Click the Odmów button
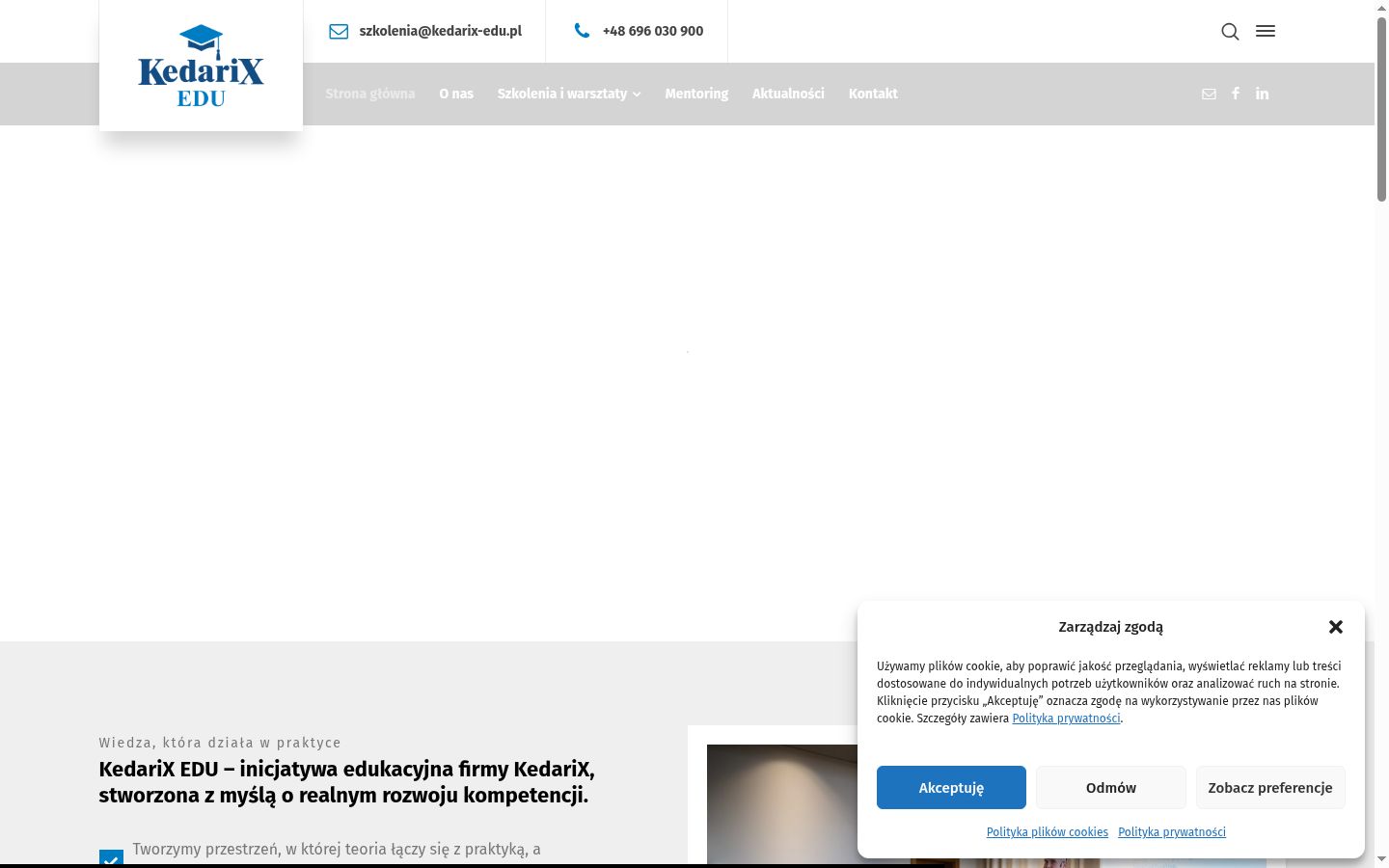 click(1111, 788)
